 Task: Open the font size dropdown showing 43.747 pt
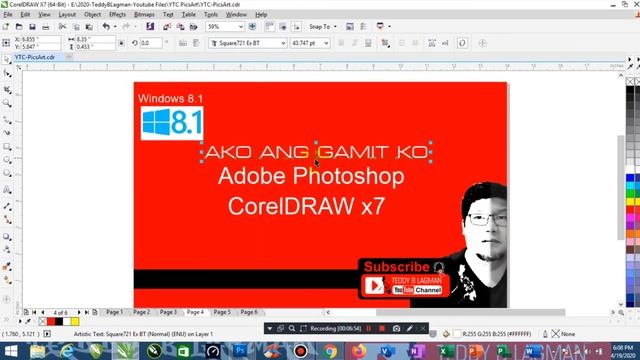[326, 43]
